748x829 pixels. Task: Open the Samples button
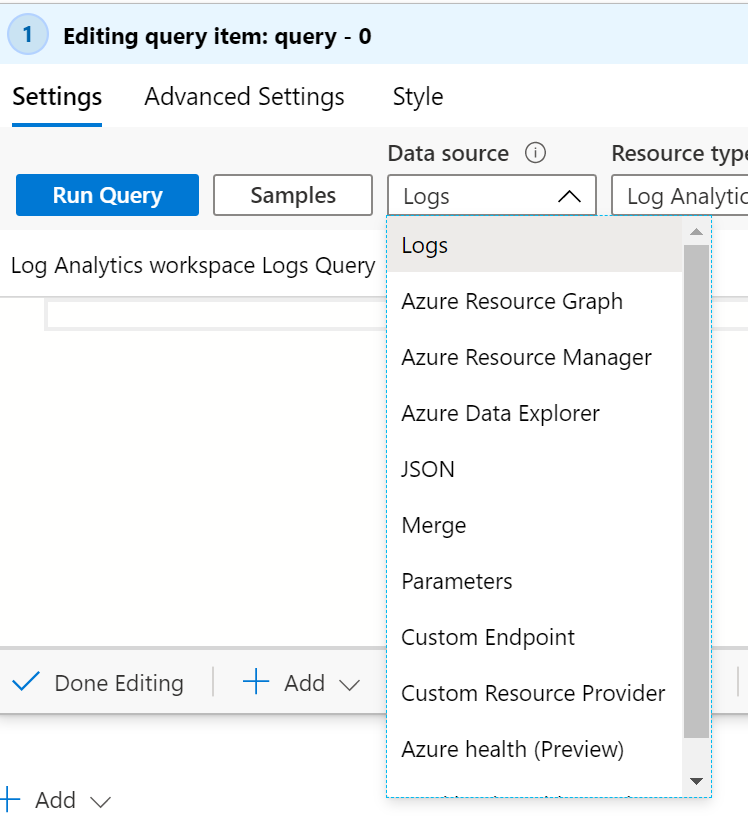point(292,195)
